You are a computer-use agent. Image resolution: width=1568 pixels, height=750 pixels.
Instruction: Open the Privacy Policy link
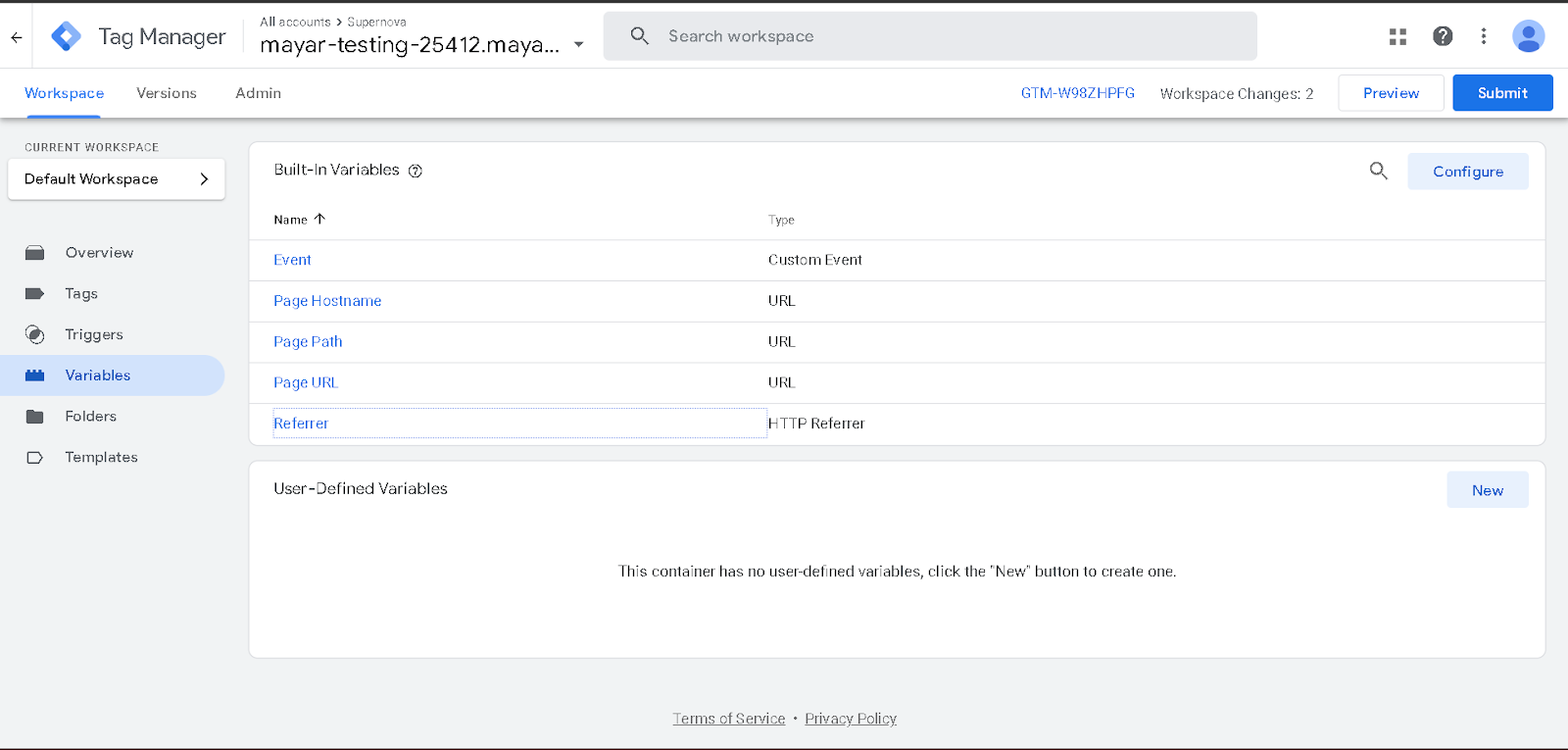851,719
